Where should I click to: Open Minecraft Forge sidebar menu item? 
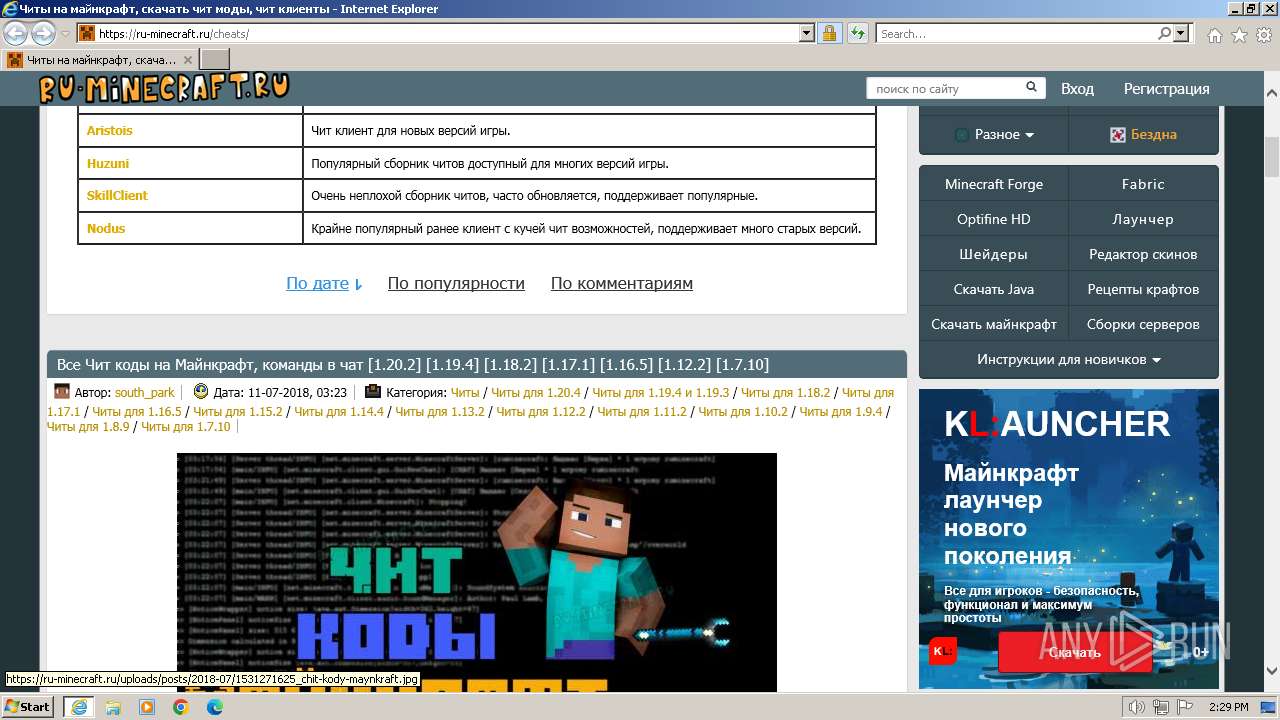click(994, 184)
